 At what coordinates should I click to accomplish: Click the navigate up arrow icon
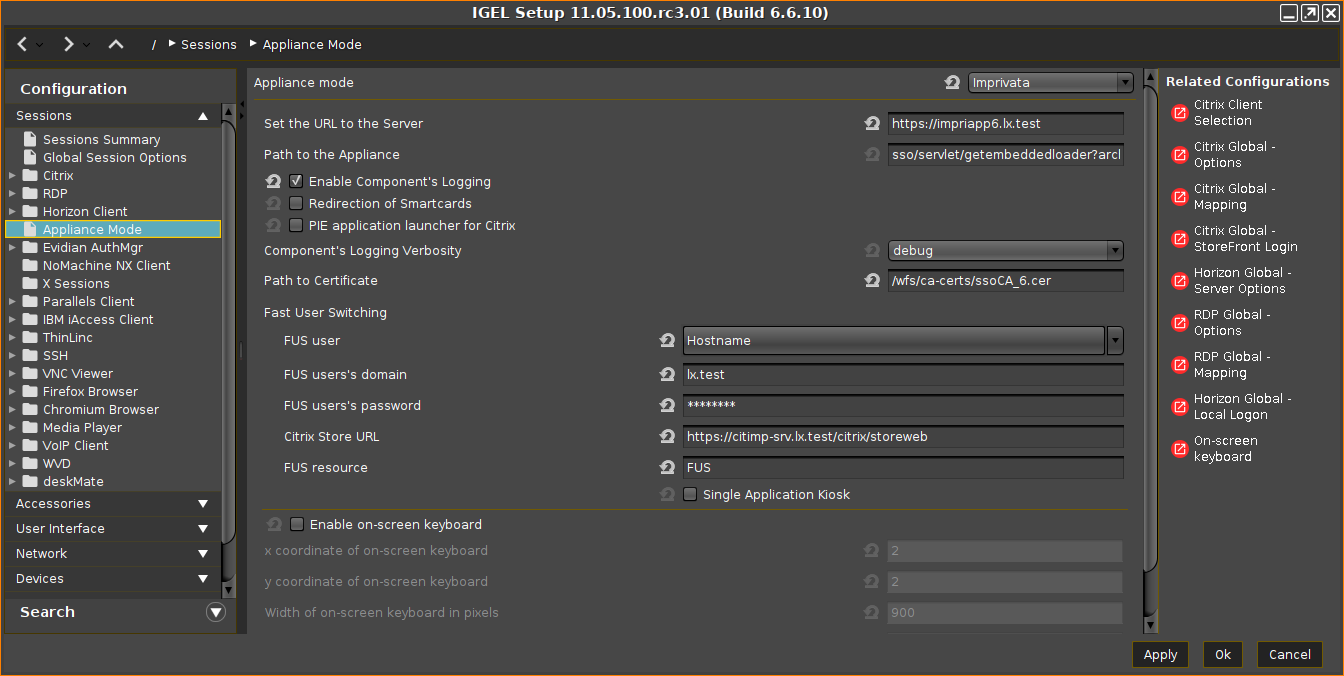tap(116, 44)
